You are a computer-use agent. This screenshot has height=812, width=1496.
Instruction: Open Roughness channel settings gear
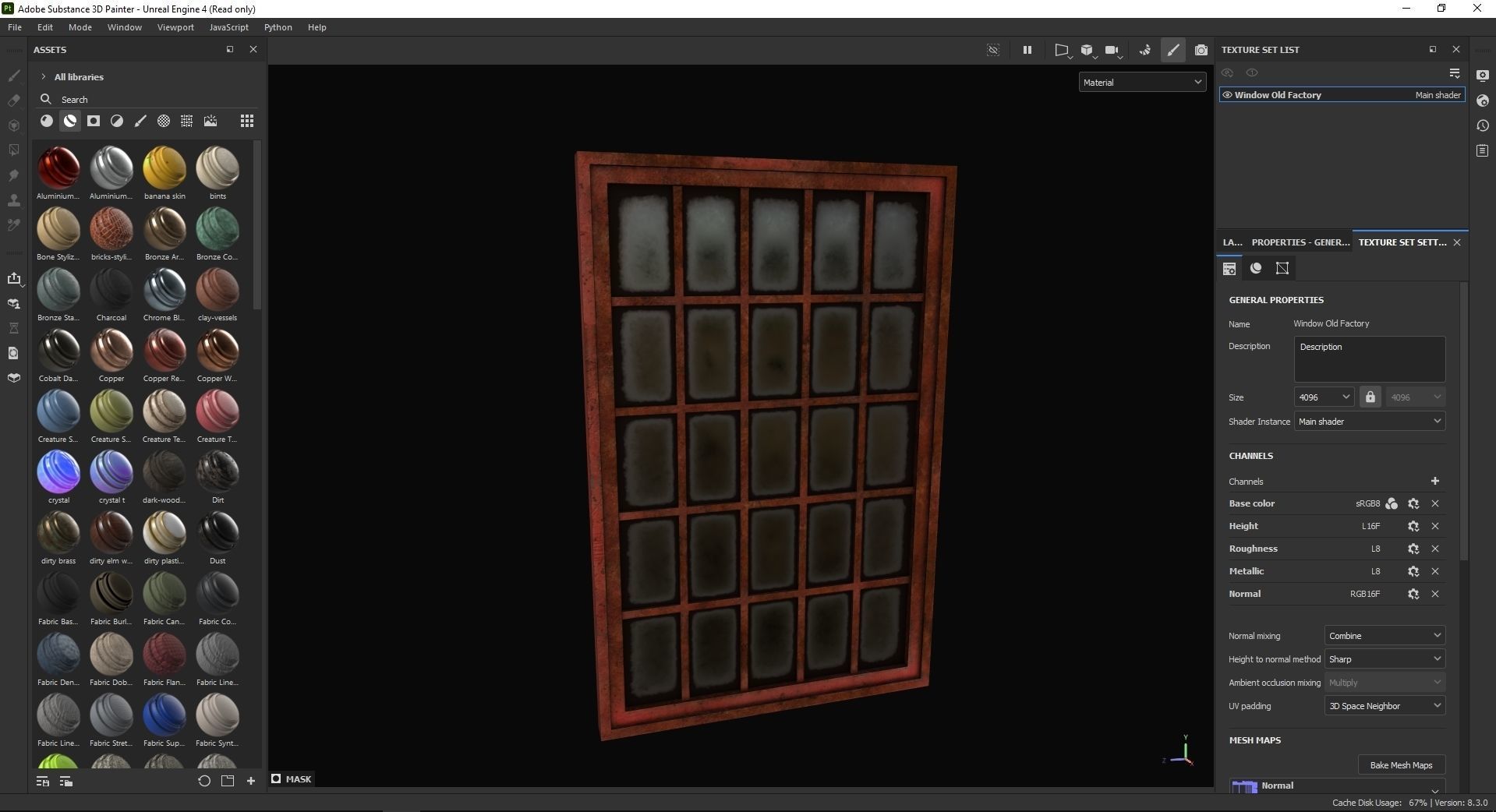point(1413,549)
